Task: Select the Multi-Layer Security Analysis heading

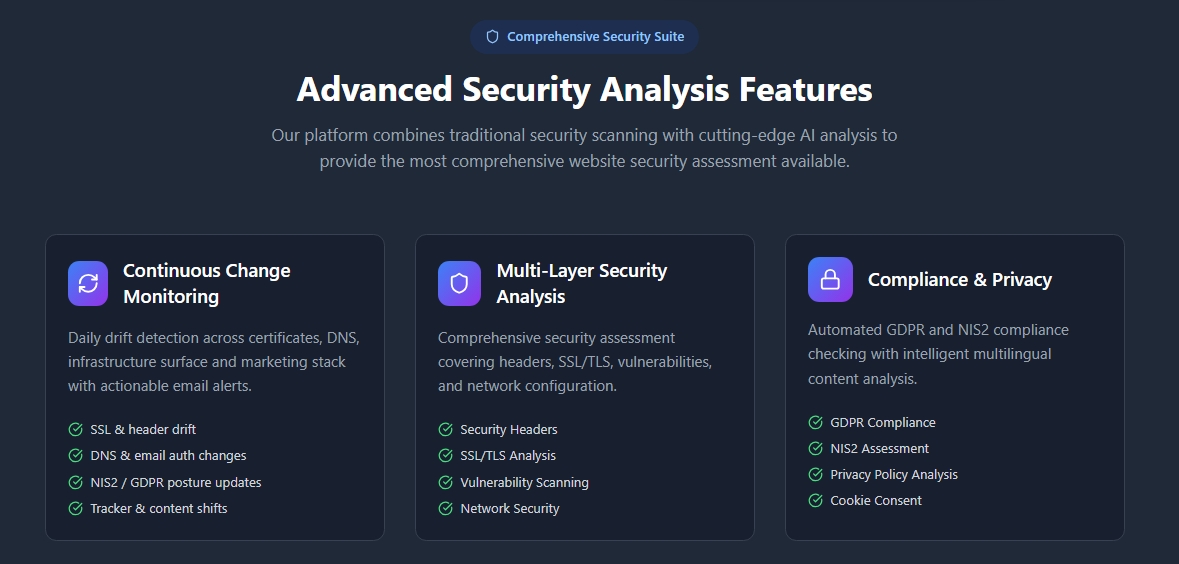Action: [x=581, y=283]
